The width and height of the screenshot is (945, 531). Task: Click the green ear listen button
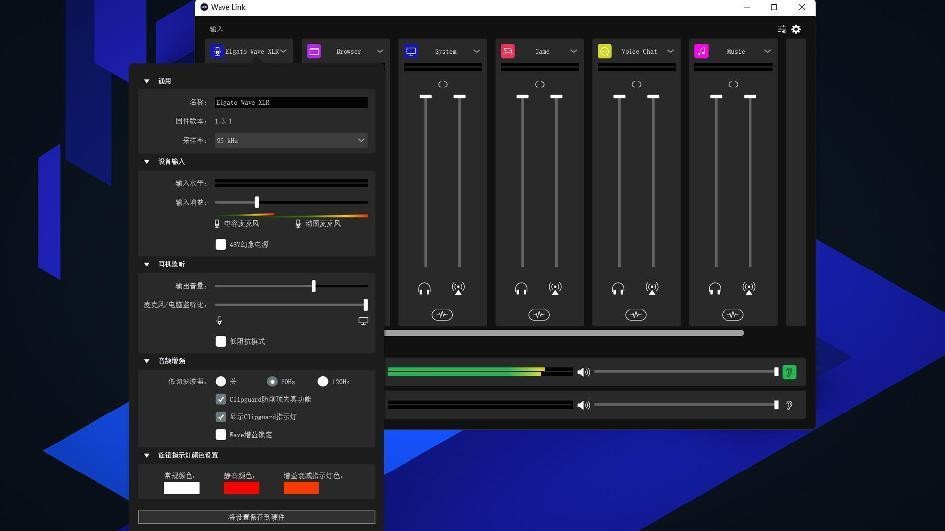coord(789,372)
